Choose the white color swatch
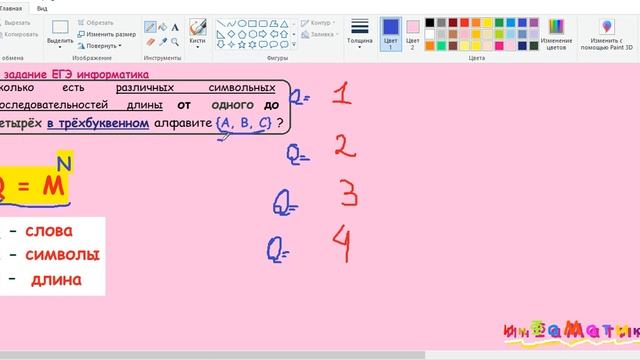Viewport: 640px width, 360px height. click(430, 34)
